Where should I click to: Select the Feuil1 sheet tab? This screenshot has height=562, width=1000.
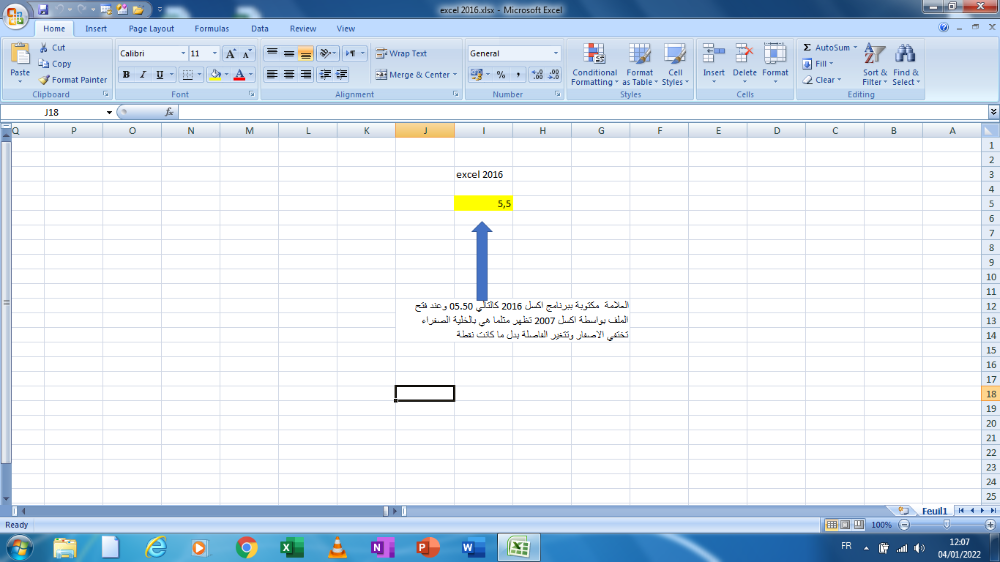[934, 511]
